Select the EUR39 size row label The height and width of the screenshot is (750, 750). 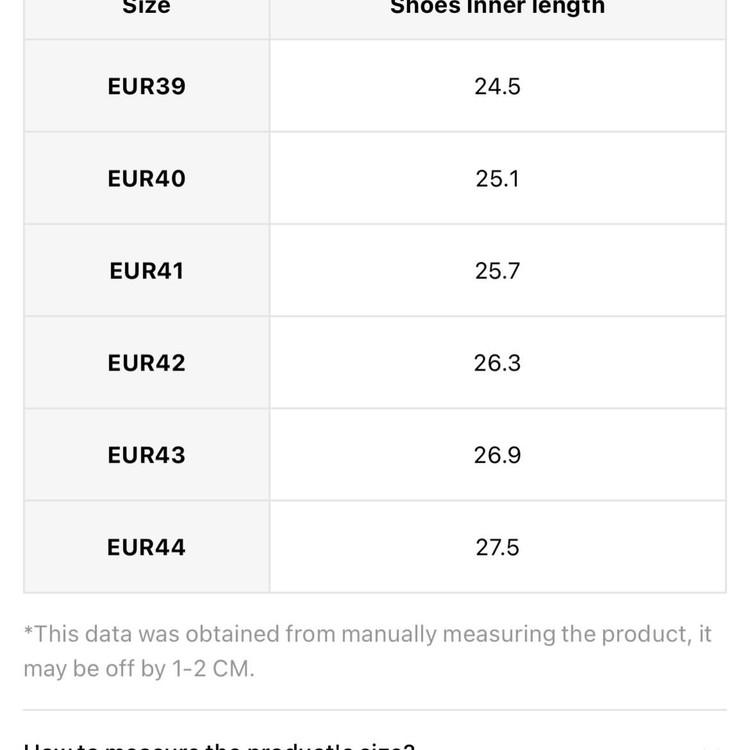pos(146,87)
